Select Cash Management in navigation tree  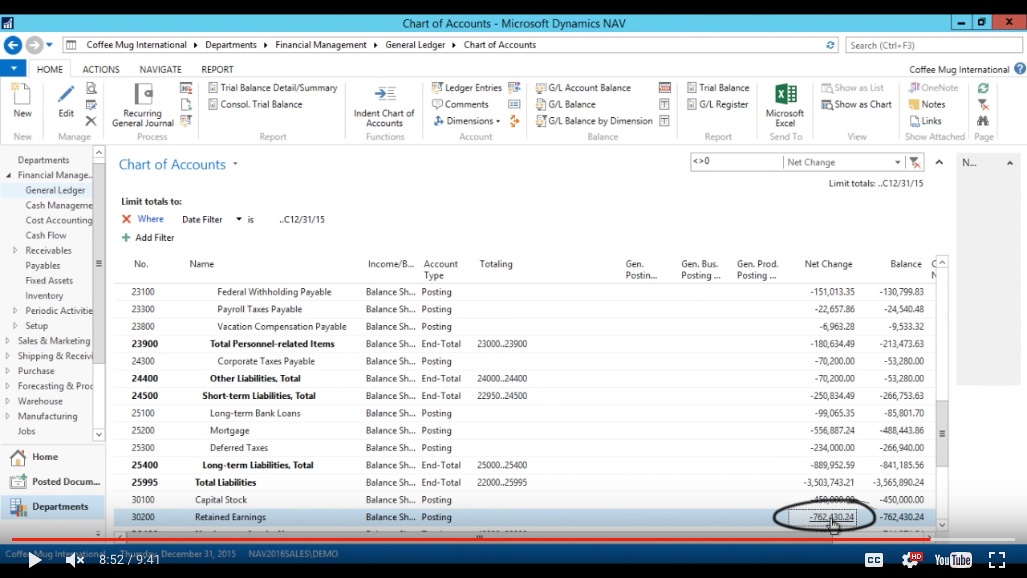point(59,205)
